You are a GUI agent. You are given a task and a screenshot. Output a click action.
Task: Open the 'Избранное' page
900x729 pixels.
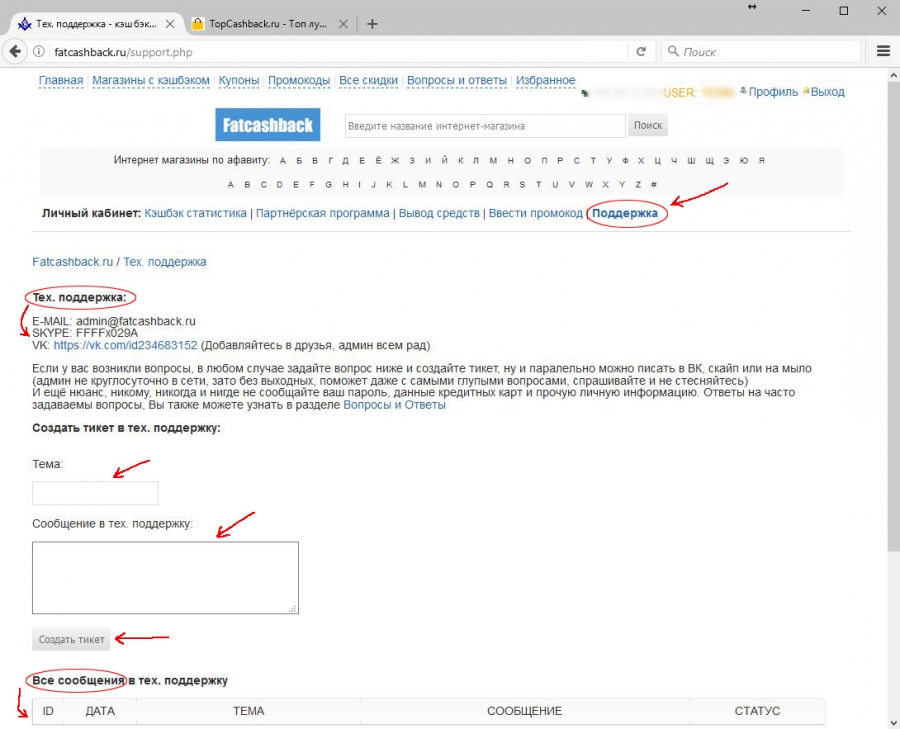[545, 80]
